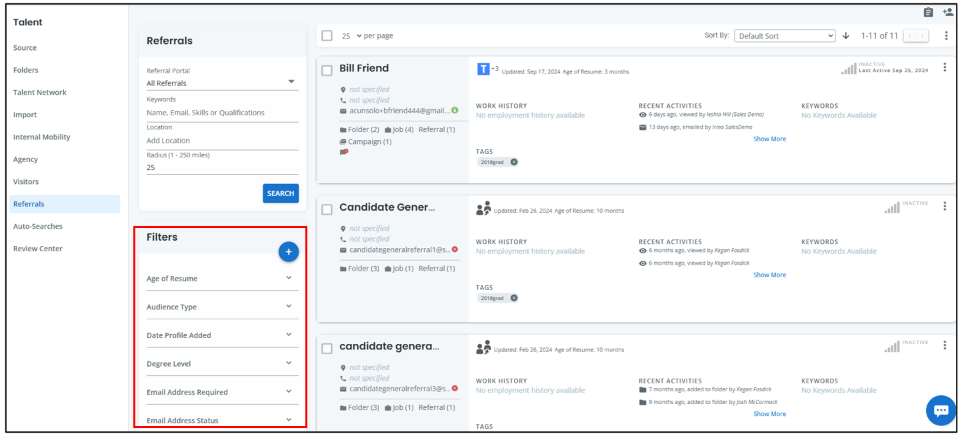Open Bill Friend profile name
Image resolution: width=959 pixels, height=438 pixels.
(x=364, y=68)
